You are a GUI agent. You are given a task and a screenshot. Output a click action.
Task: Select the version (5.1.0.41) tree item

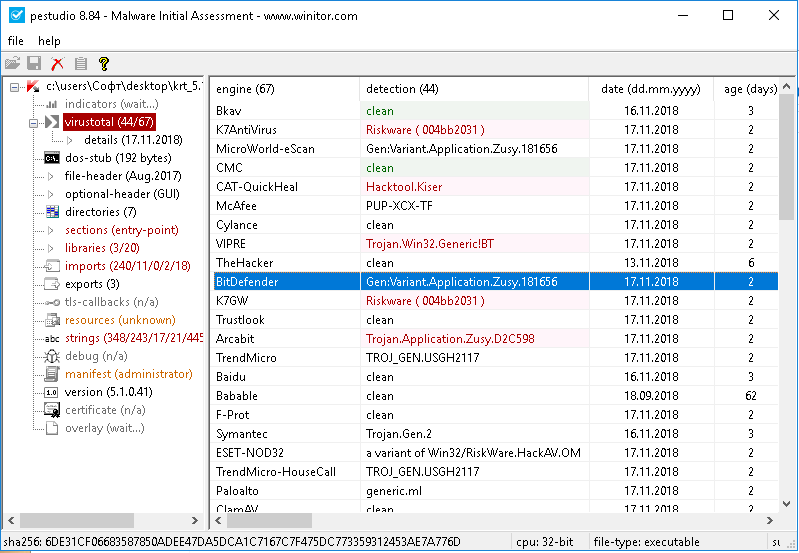109,392
